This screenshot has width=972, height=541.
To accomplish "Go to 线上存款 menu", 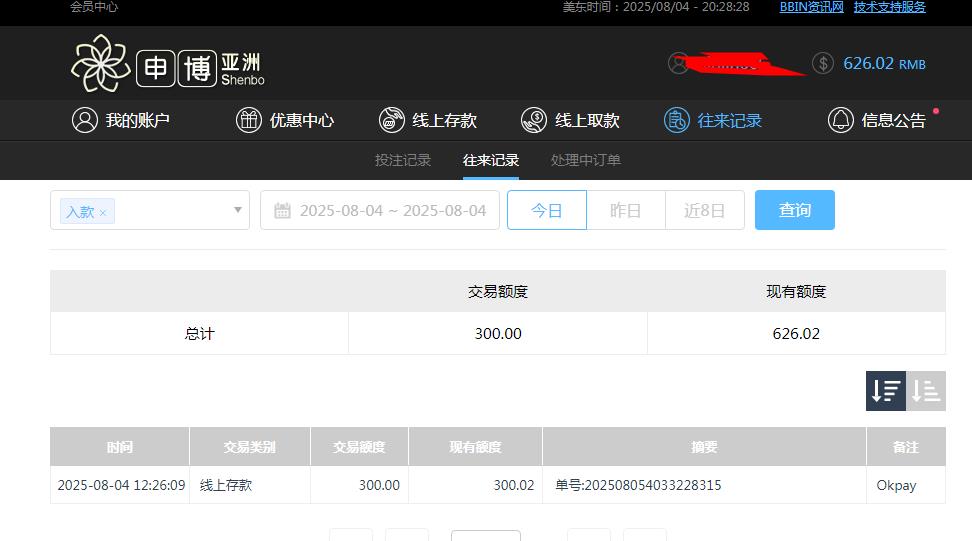I will point(444,120).
